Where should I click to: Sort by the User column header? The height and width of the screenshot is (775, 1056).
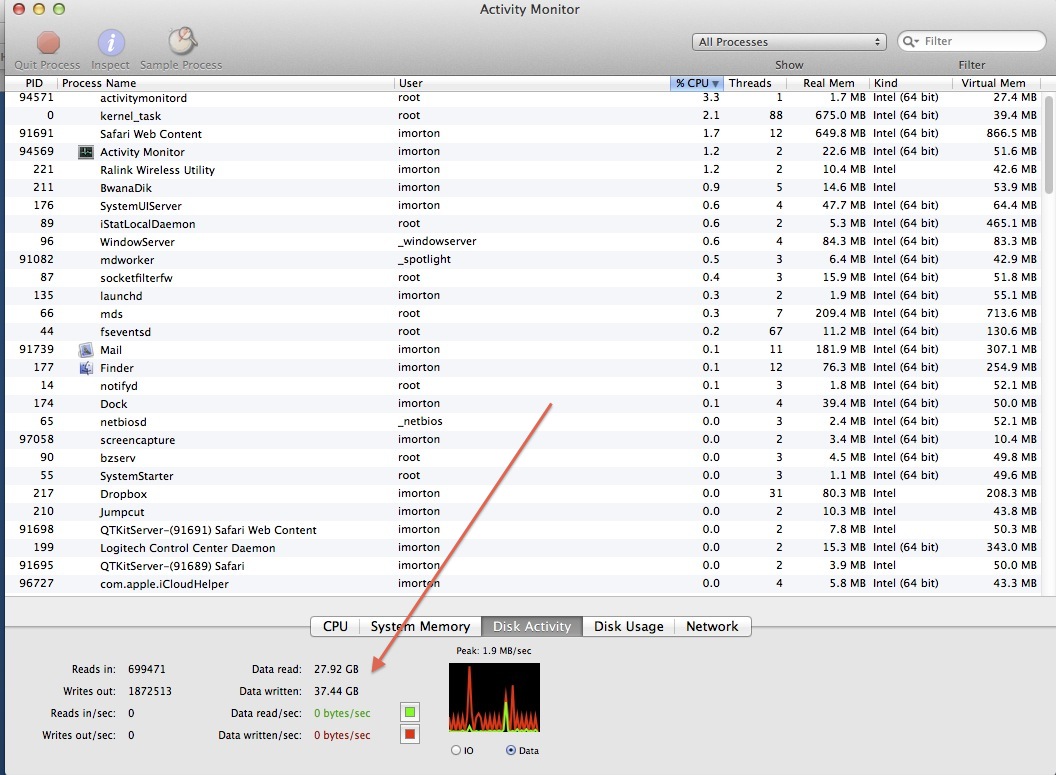(x=532, y=83)
